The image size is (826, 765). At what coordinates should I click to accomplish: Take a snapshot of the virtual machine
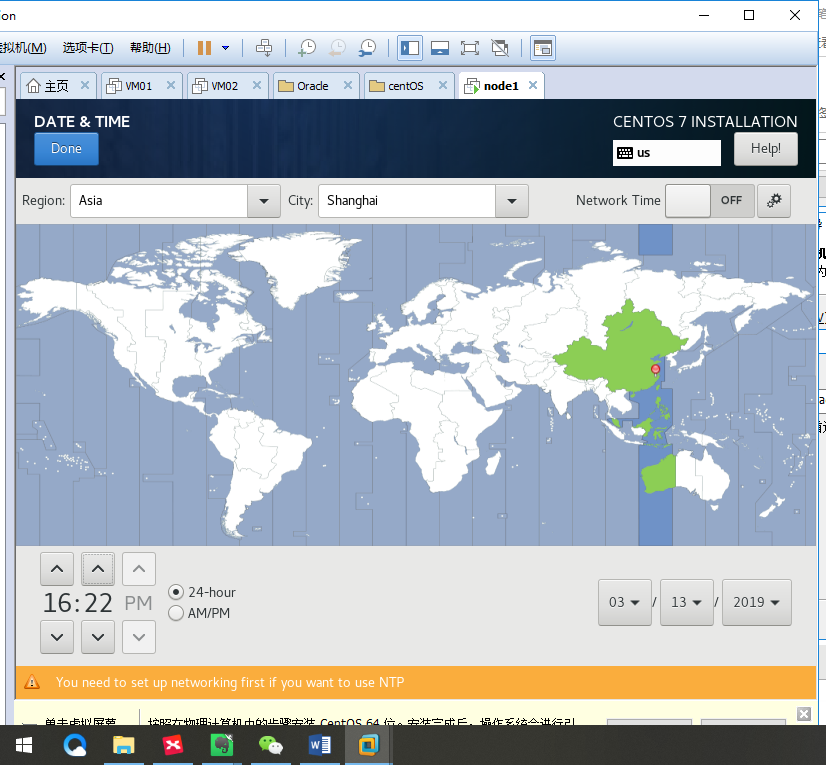307,48
